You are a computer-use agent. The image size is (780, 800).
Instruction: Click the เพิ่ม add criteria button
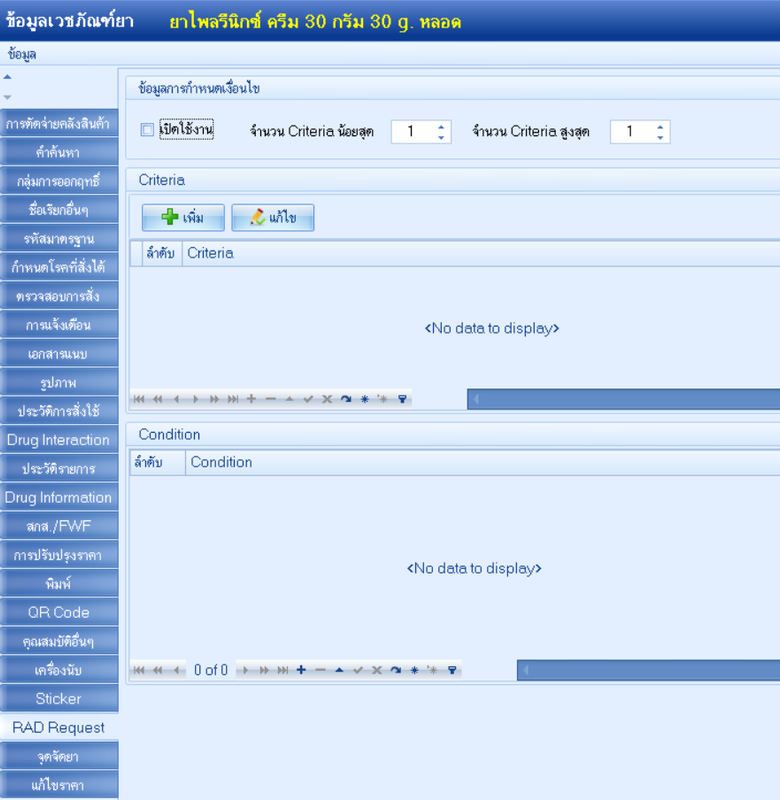point(183,218)
